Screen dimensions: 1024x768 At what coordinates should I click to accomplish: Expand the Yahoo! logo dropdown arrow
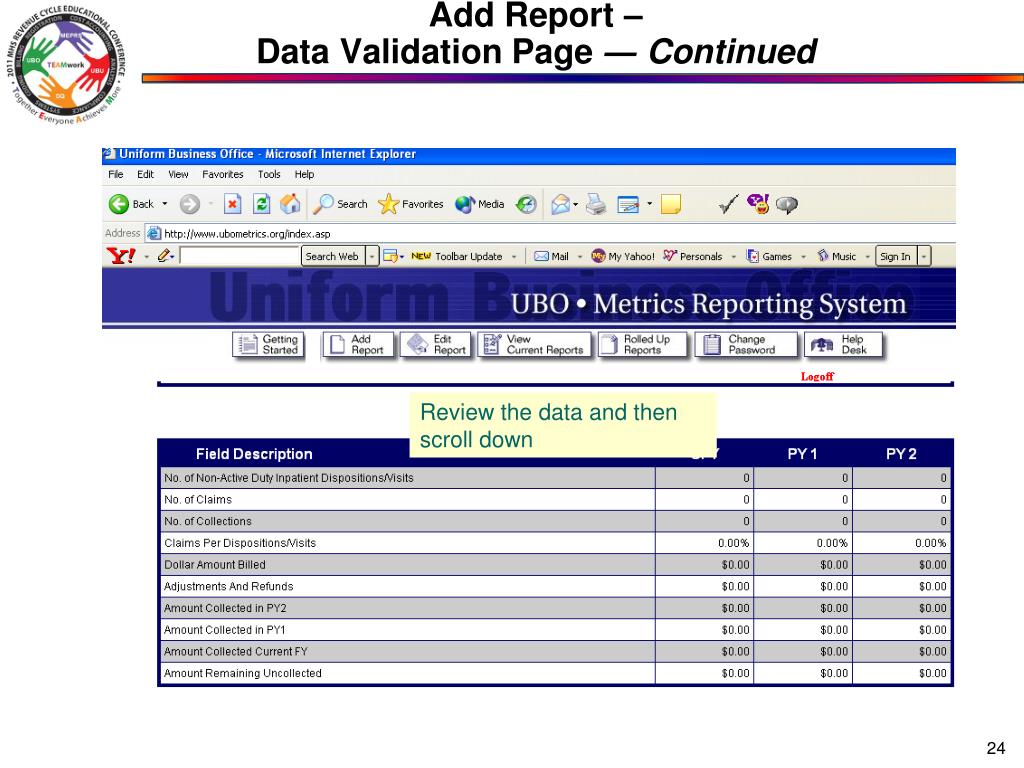146,257
